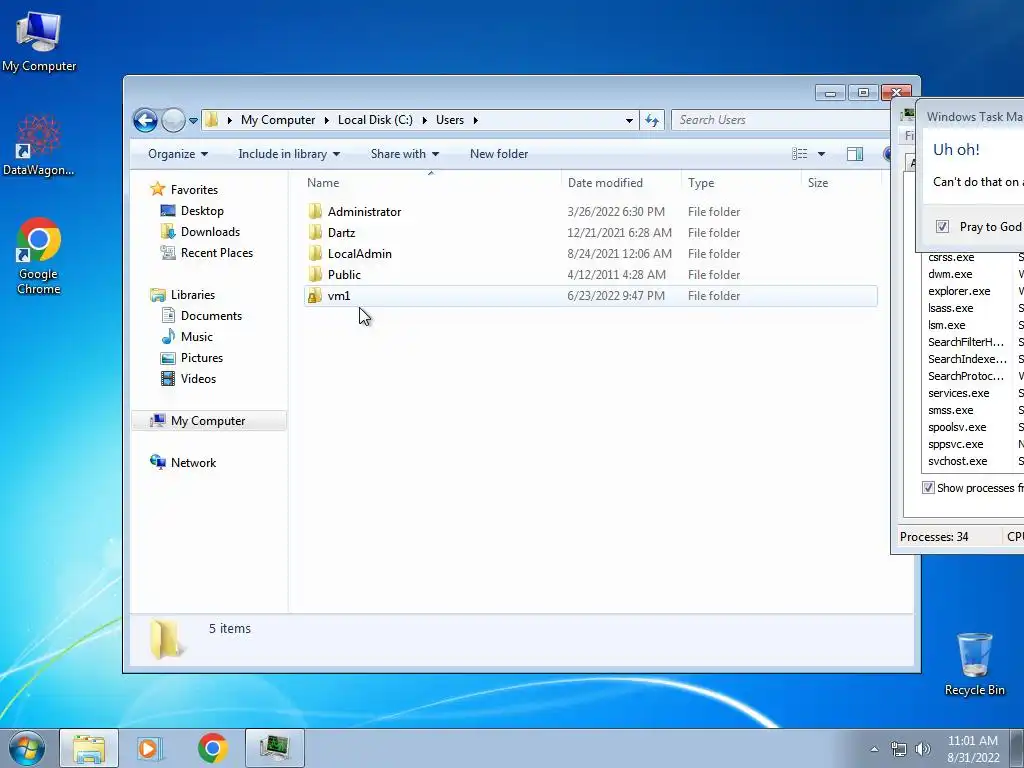1024x768 pixels.
Task: Open the Documents library
Action: coord(211,315)
